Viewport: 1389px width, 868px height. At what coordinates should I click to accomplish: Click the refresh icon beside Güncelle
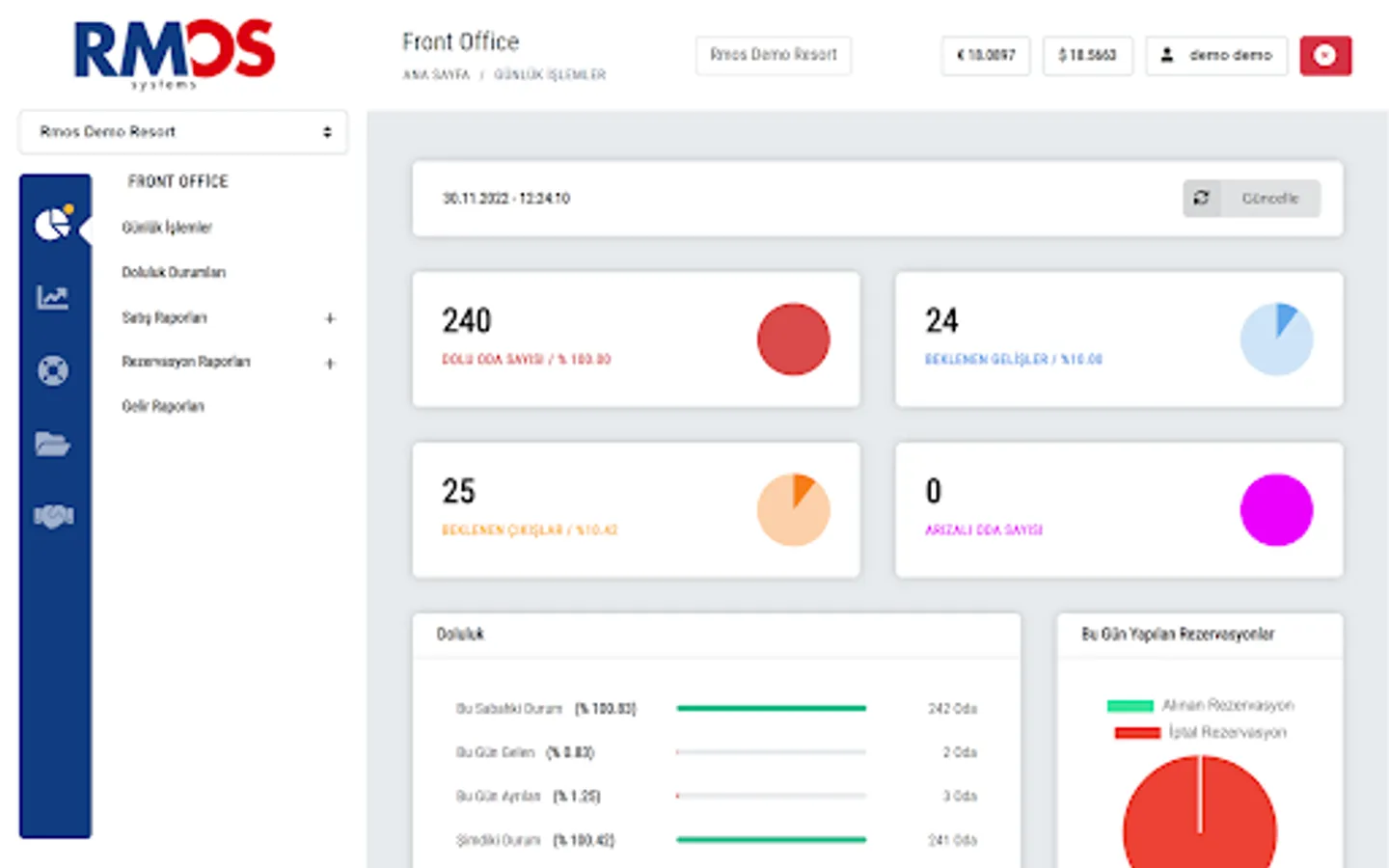click(x=1202, y=199)
